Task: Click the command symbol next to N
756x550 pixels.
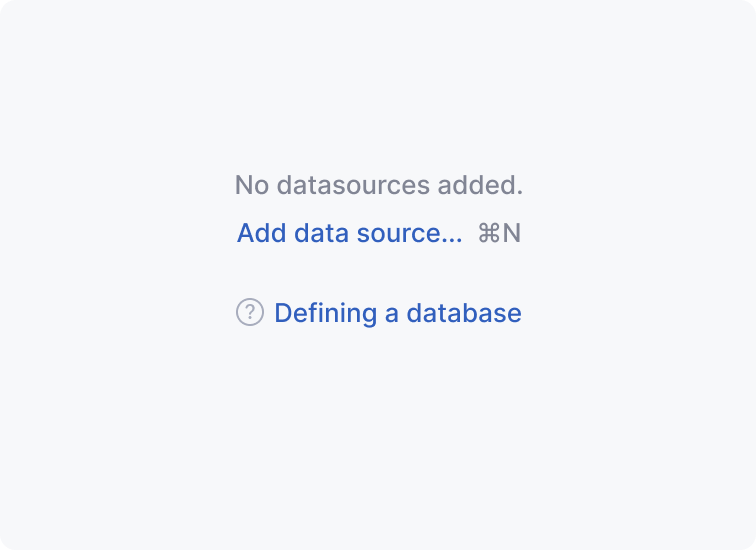Action: coord(488,234)
